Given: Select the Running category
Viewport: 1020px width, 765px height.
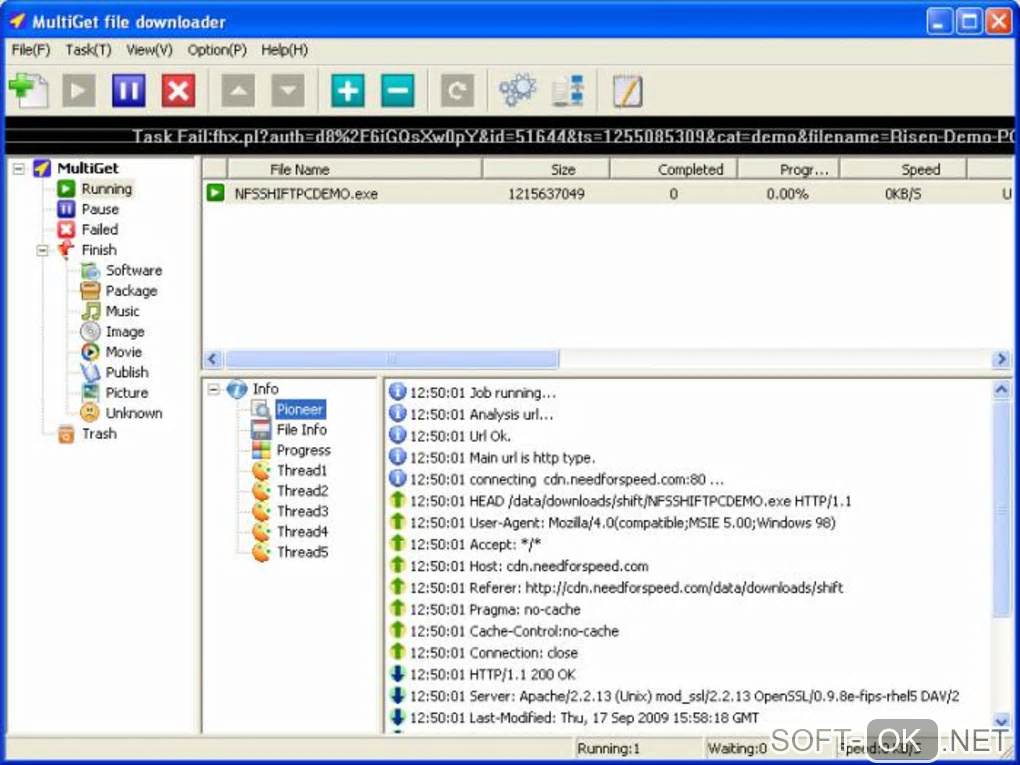Looking at the screenshot, I should (107, 189).
